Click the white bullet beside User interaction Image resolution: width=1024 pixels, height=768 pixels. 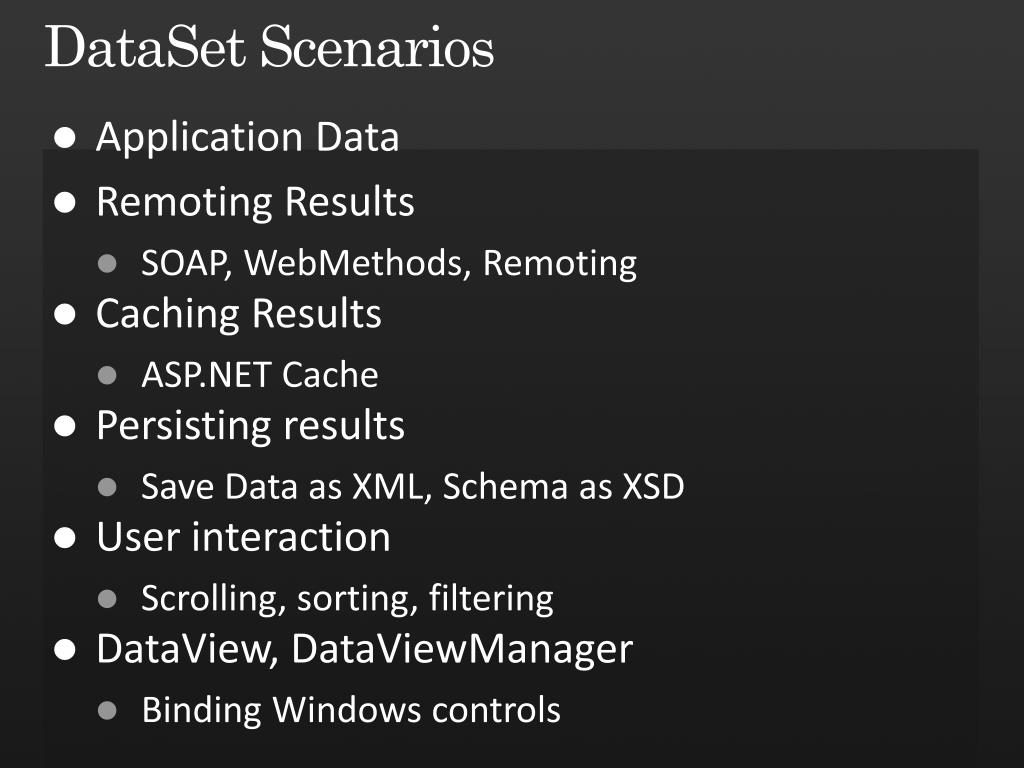pos(65,538)
